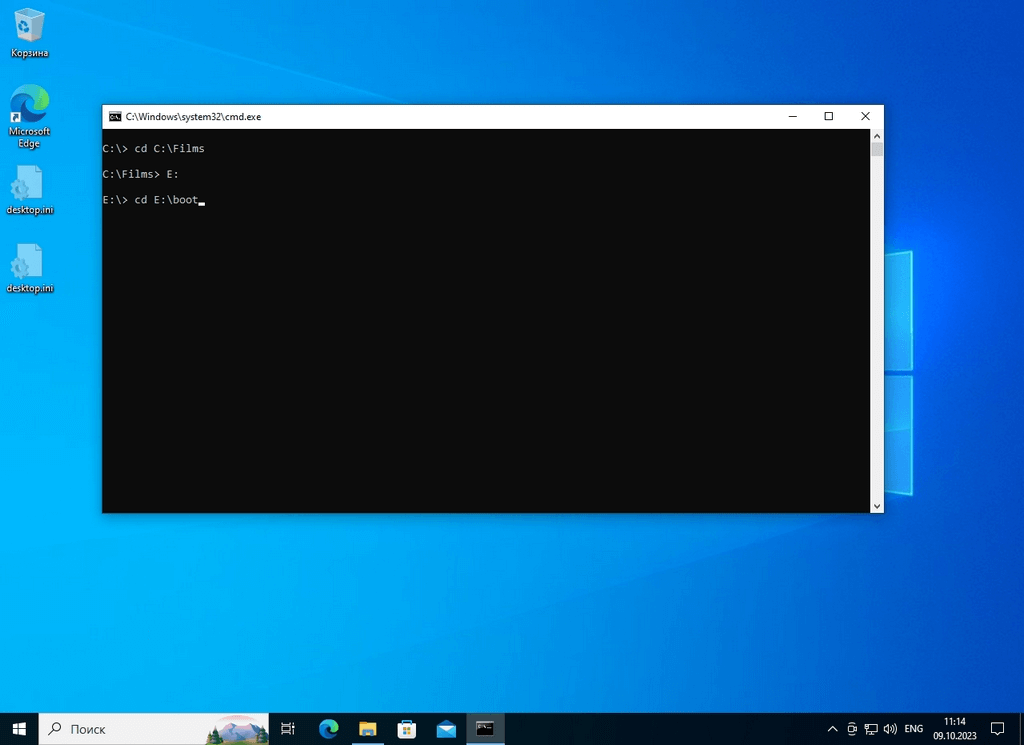Click the Meet Now tray icon

tap(852, 729)
